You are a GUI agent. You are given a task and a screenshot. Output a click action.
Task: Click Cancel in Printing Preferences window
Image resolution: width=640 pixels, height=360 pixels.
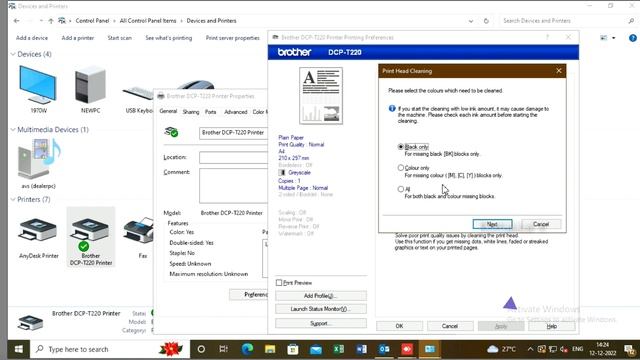pos(450,326)
